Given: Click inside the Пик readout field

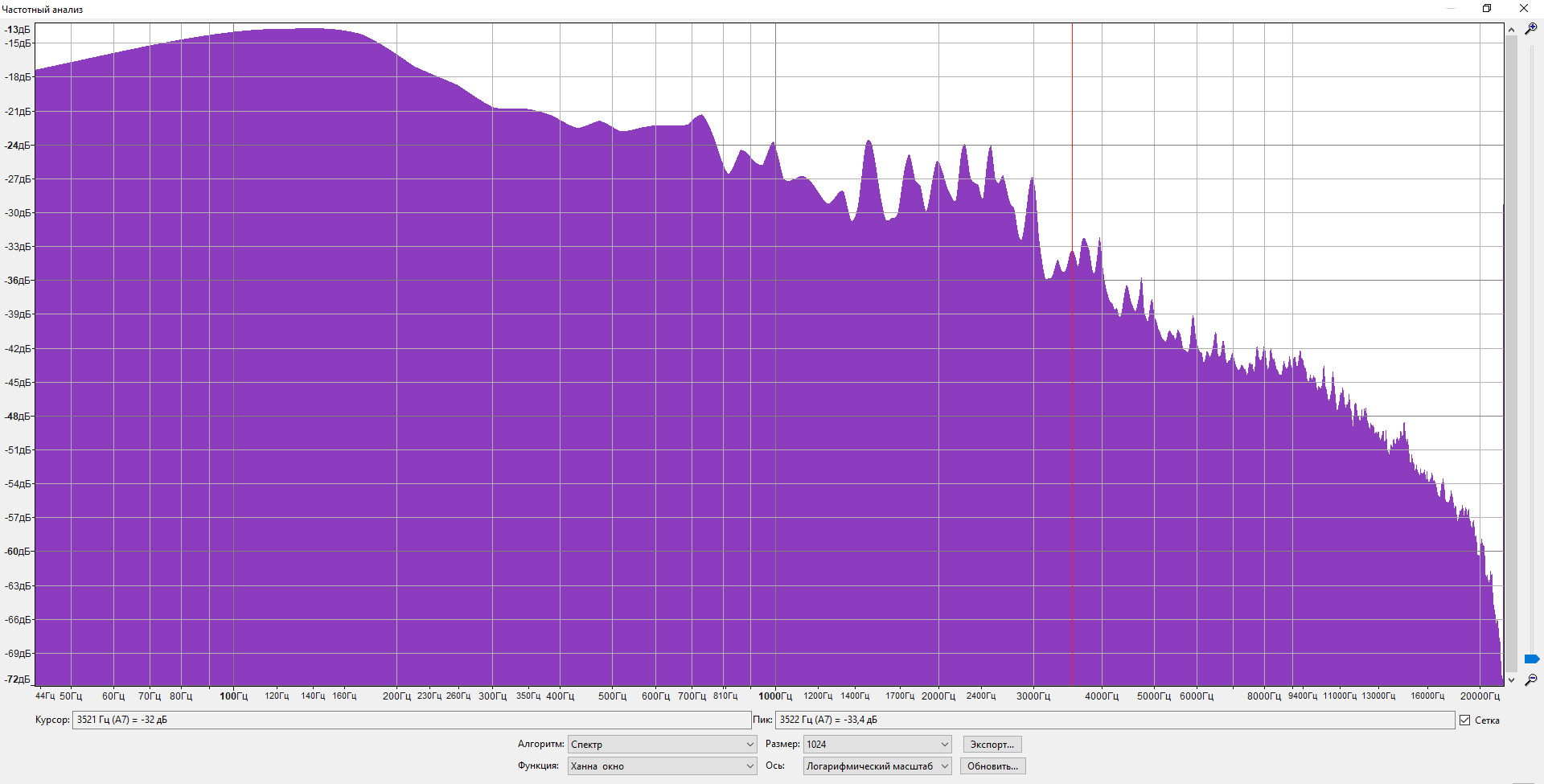Looking at the screenshot, I should coord(1115,720).
